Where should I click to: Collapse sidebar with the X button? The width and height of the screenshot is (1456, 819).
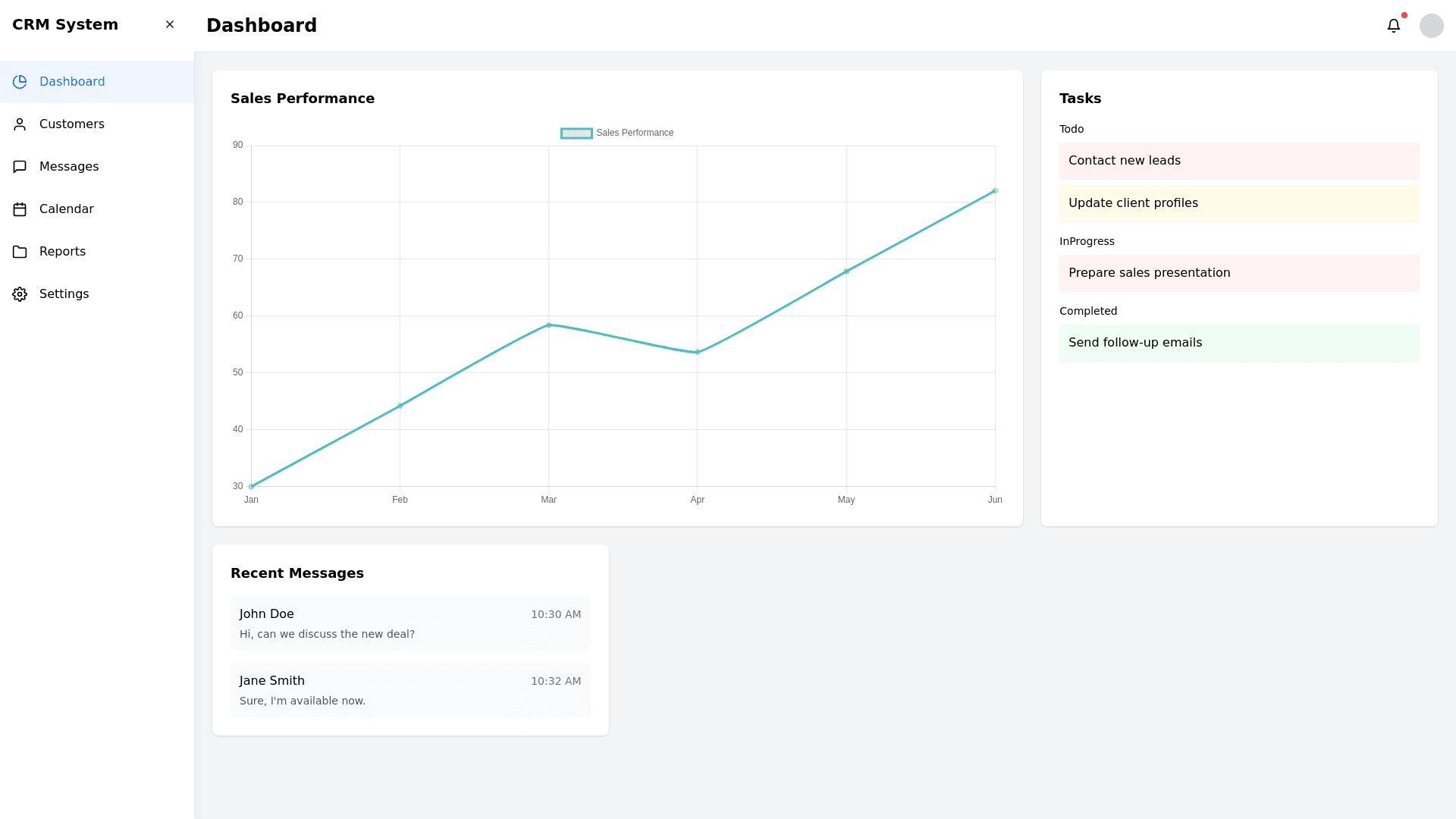coord(170,24)
